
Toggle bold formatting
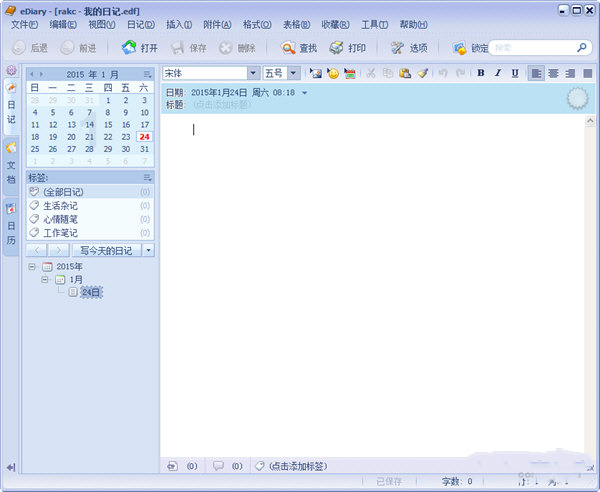(x=481, y=73)
